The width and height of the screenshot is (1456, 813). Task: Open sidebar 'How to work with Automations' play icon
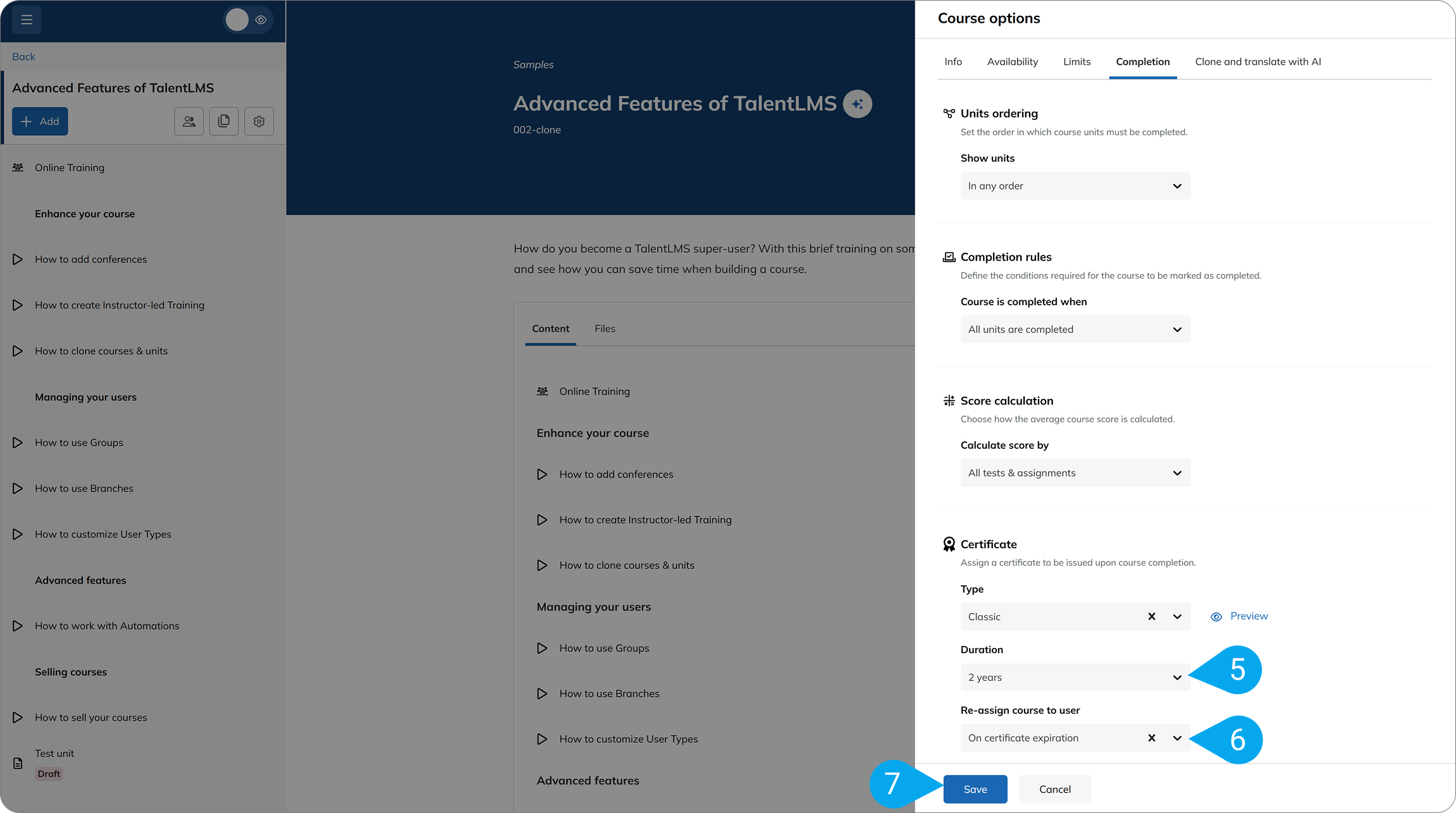pos(18,626)
